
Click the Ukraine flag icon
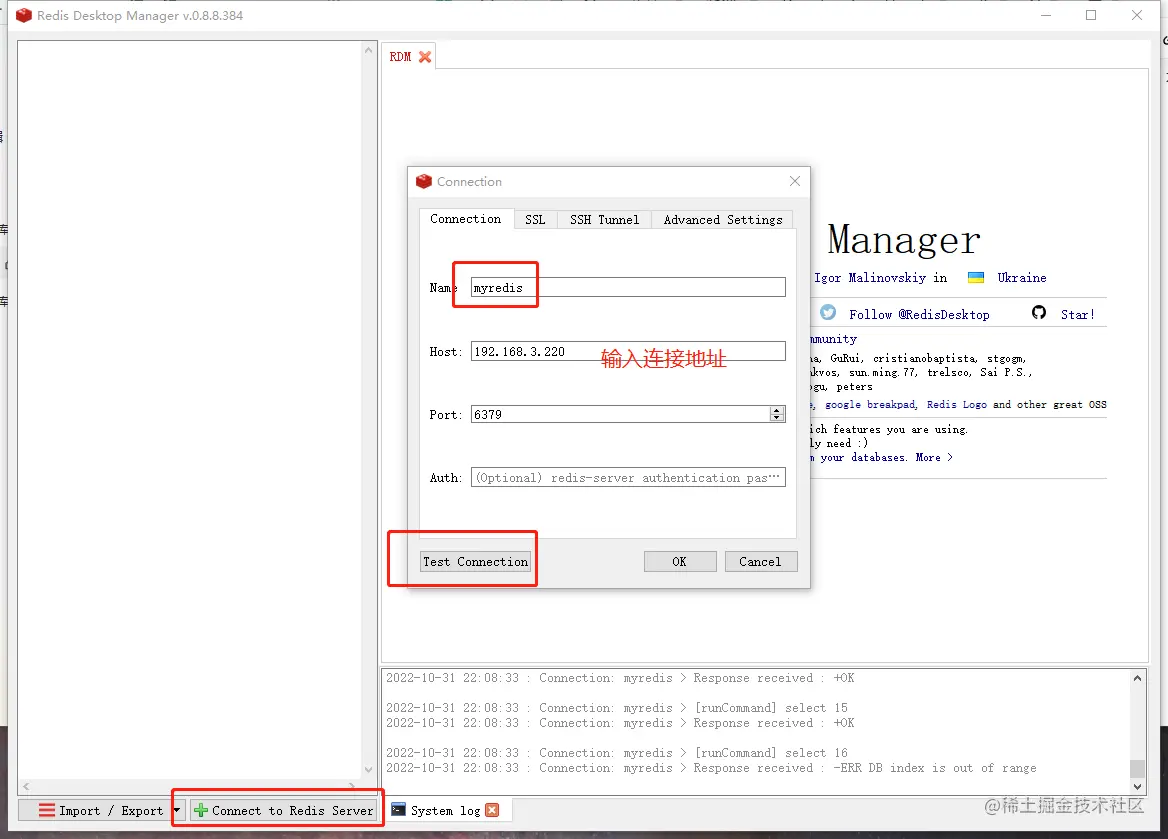[x=975, y=278]
